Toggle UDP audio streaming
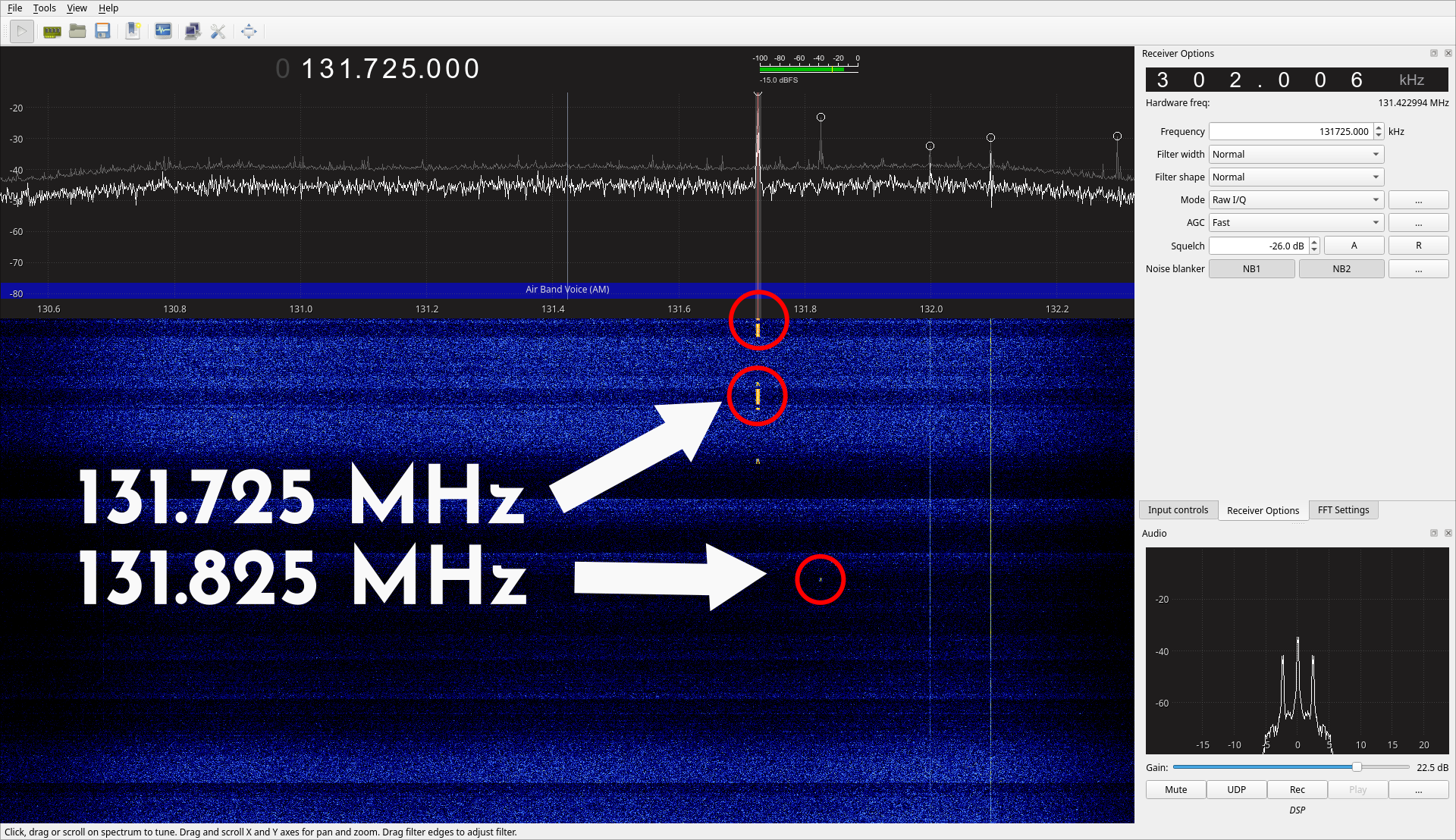 1236,790
